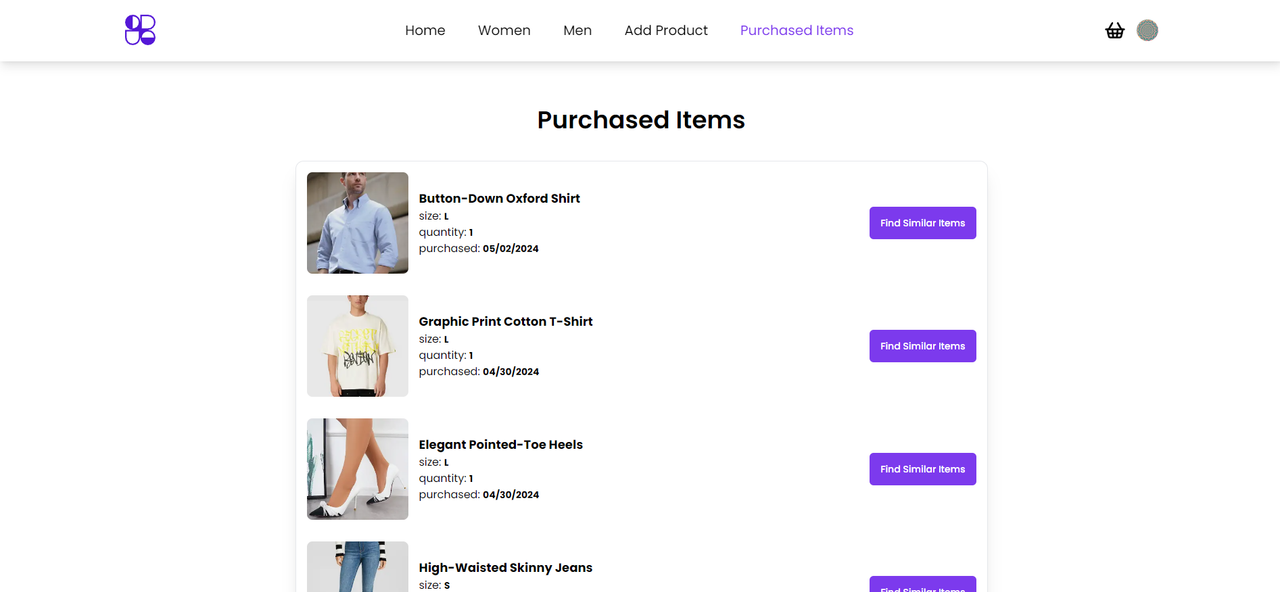Open the shopping basket icon
1280x592 pixels.
click(x=1115, y=30)
